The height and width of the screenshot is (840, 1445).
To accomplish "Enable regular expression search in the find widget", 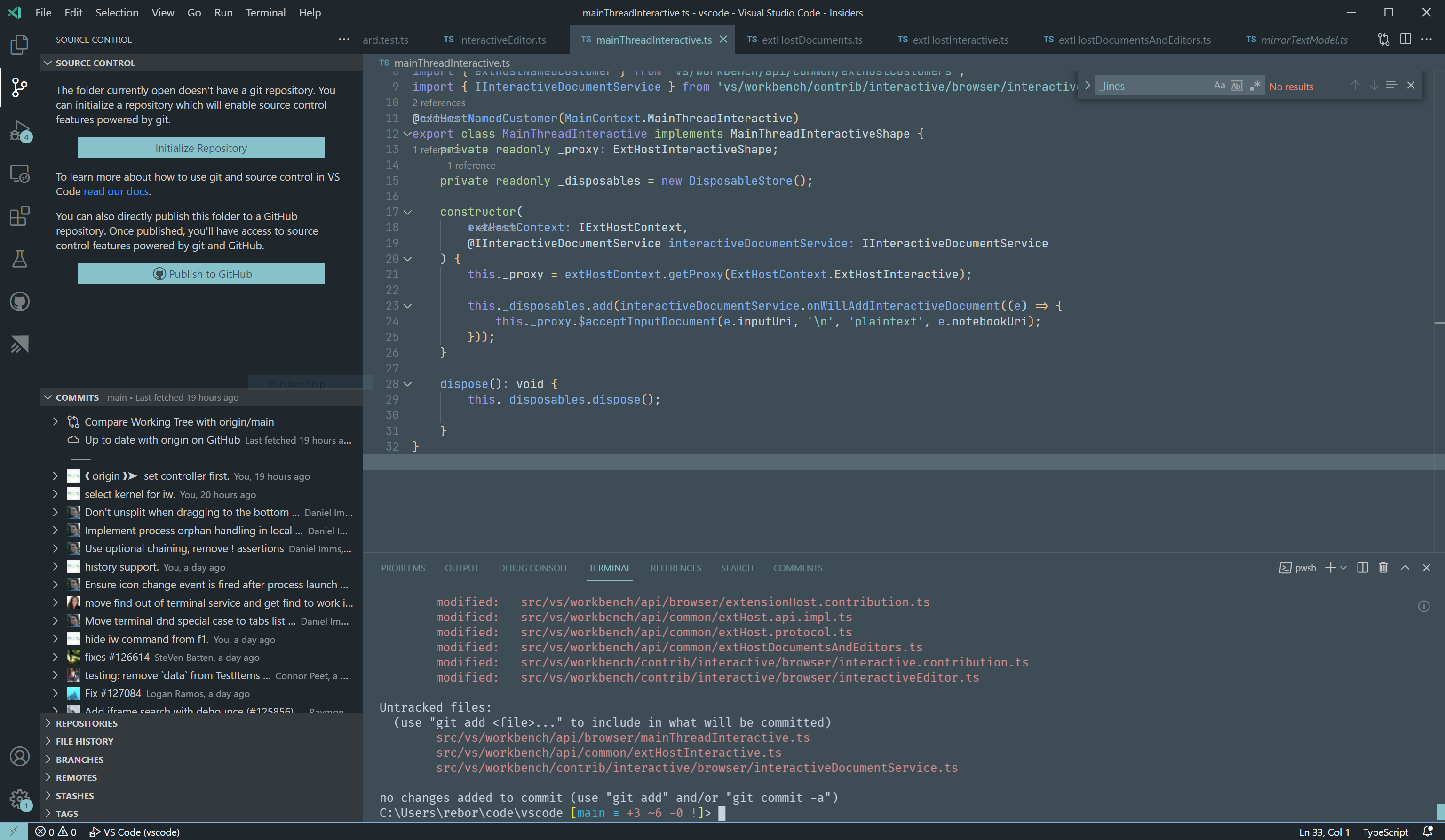I will pos(1255,86).
